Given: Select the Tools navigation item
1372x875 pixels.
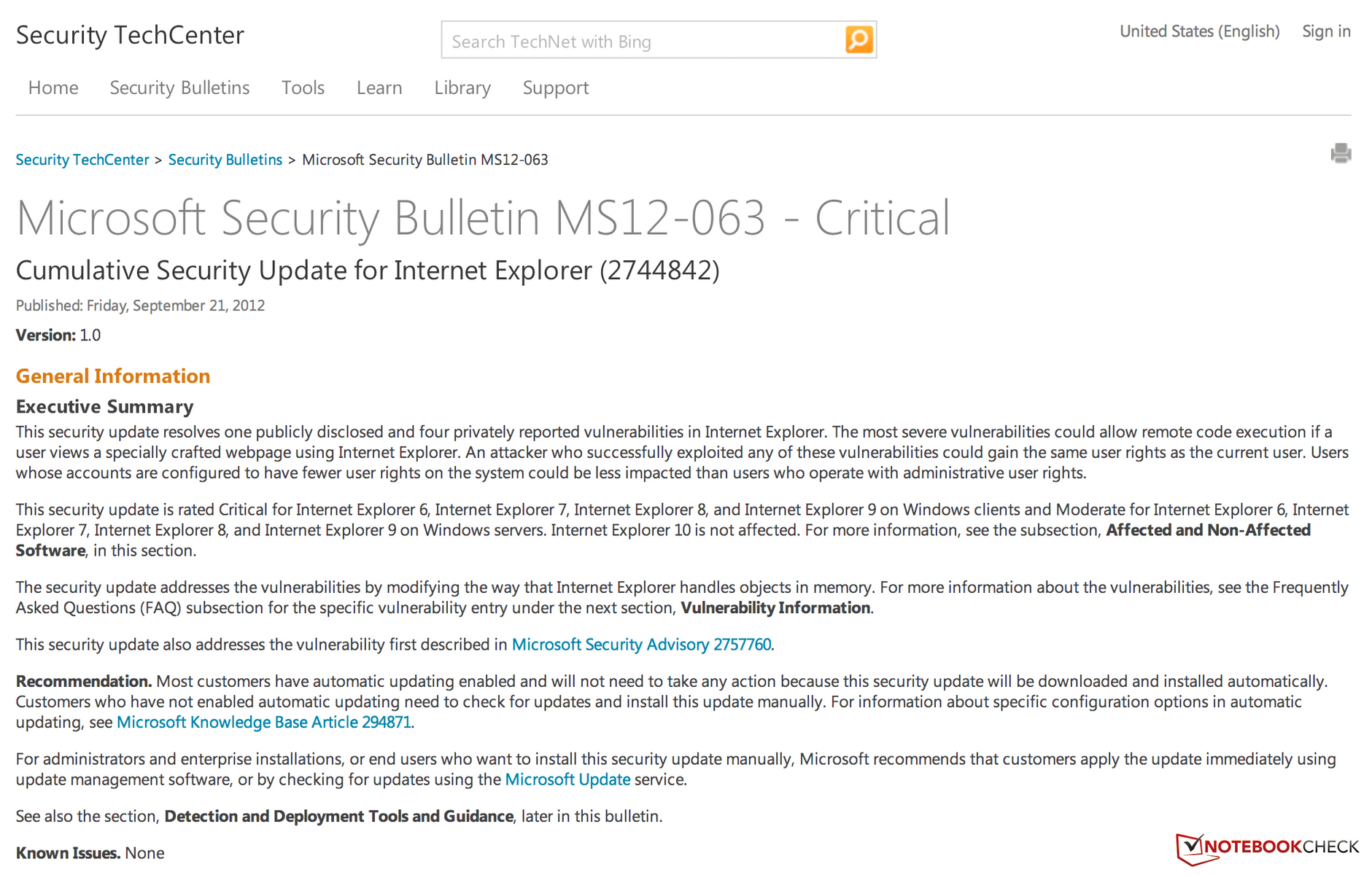Looking at the screenshot, I should [x=303, y=87].
